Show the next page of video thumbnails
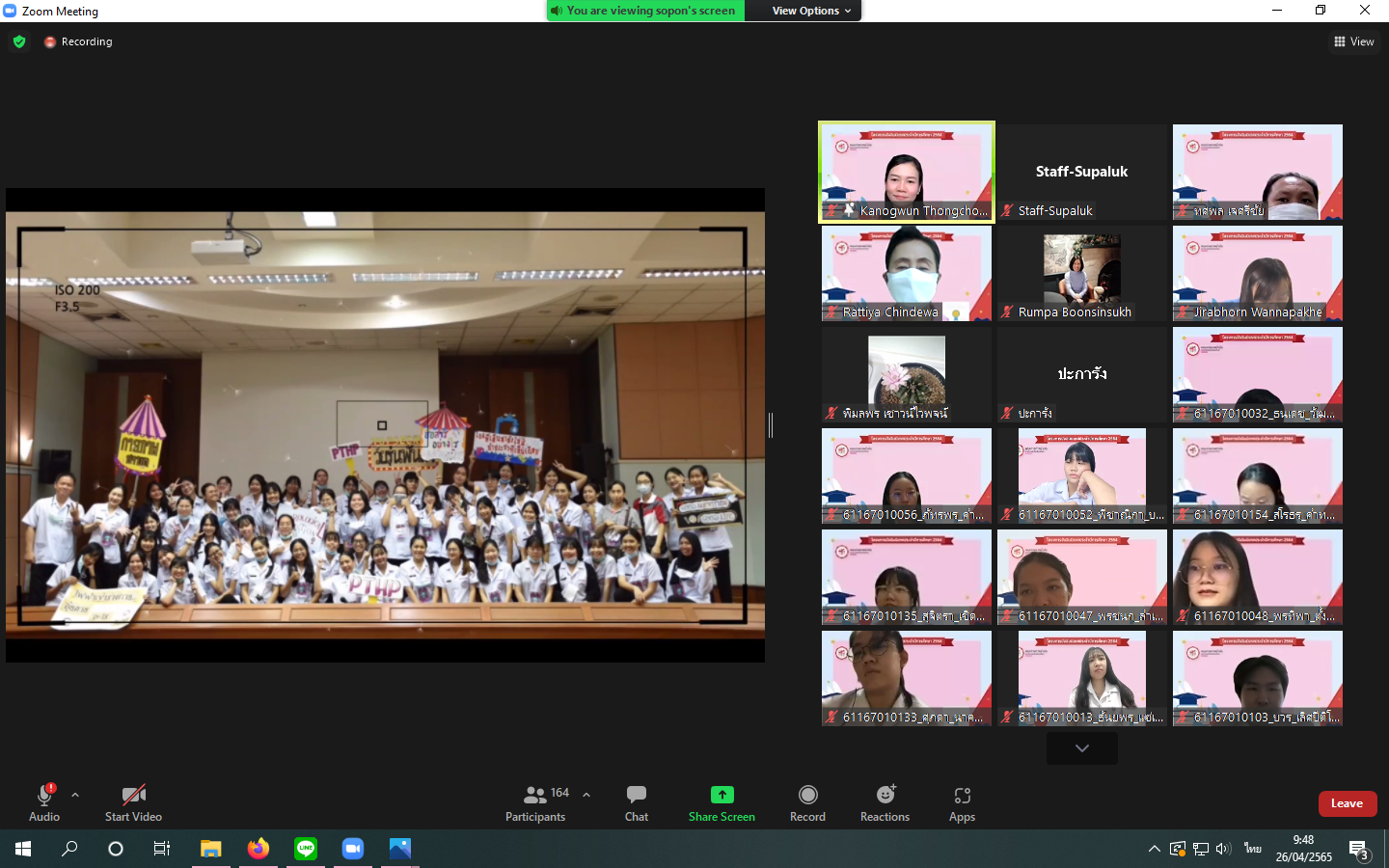Image resolution: width=1389 pixels, height=868 pixels. point(1081,748)
